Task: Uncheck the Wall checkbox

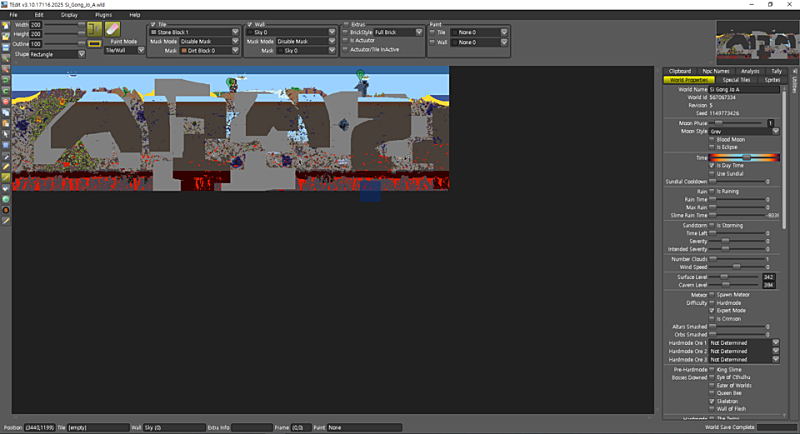Action: 249,24
